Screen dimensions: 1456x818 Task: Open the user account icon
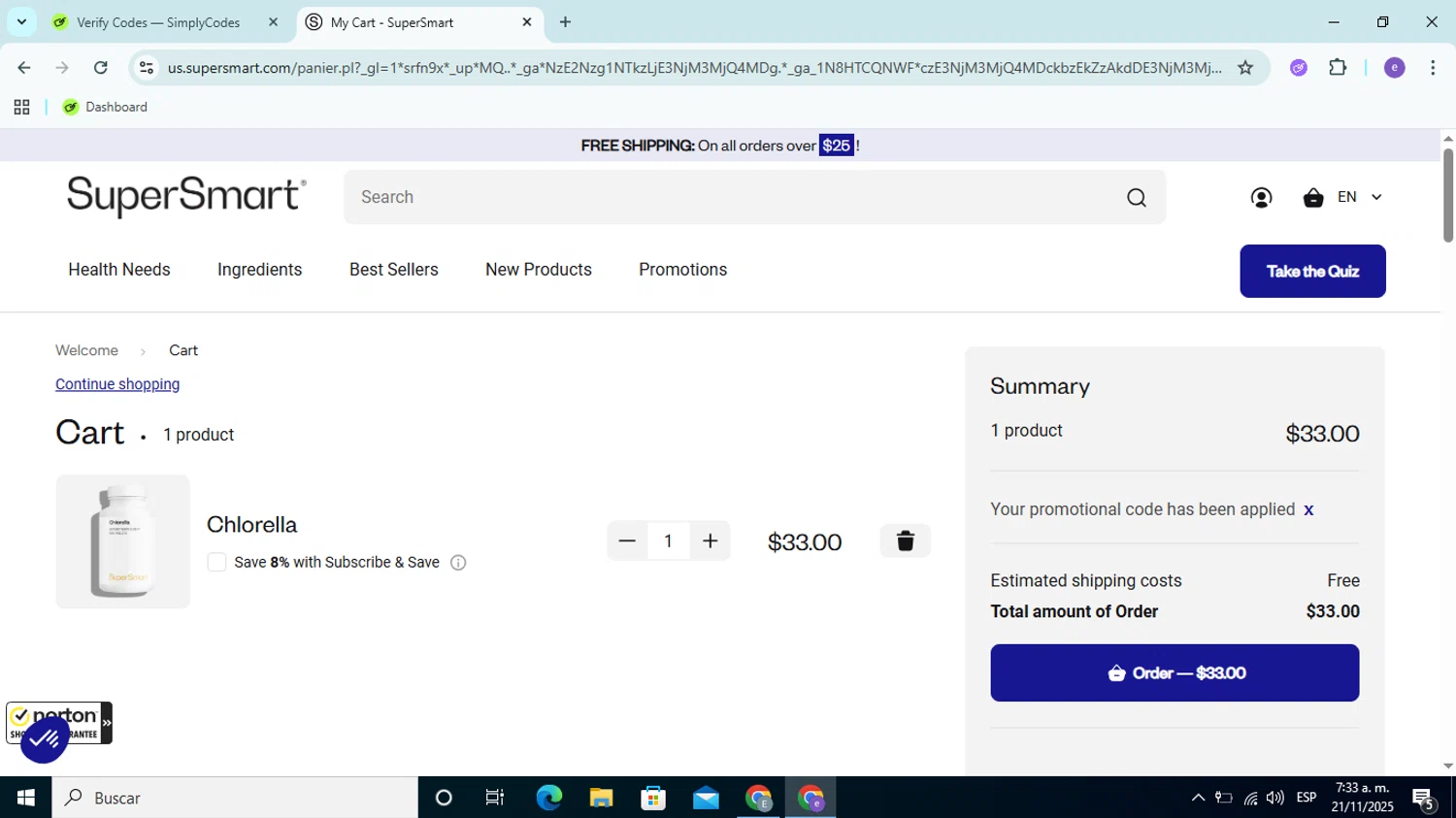pos(1261,198)
